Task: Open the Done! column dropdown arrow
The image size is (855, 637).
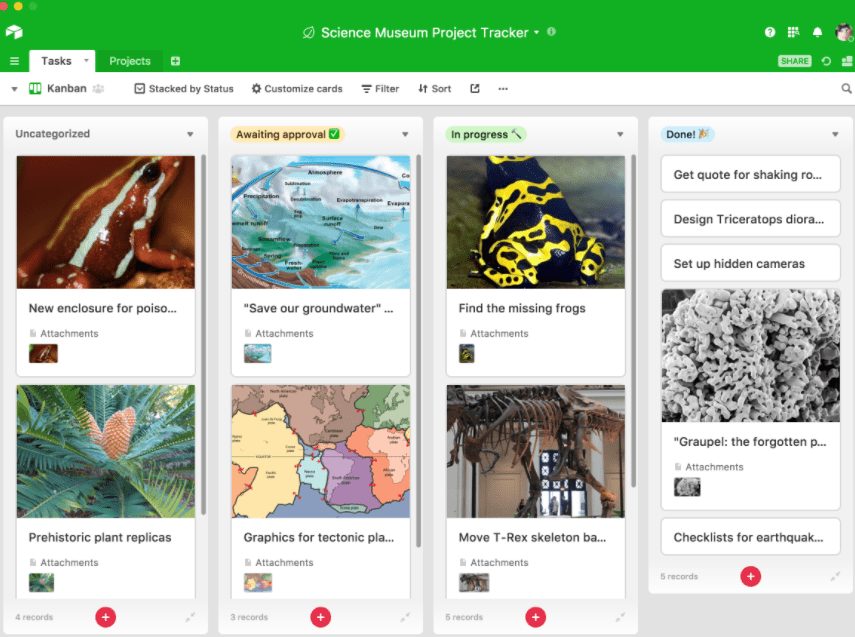Action: pos(835,134)
